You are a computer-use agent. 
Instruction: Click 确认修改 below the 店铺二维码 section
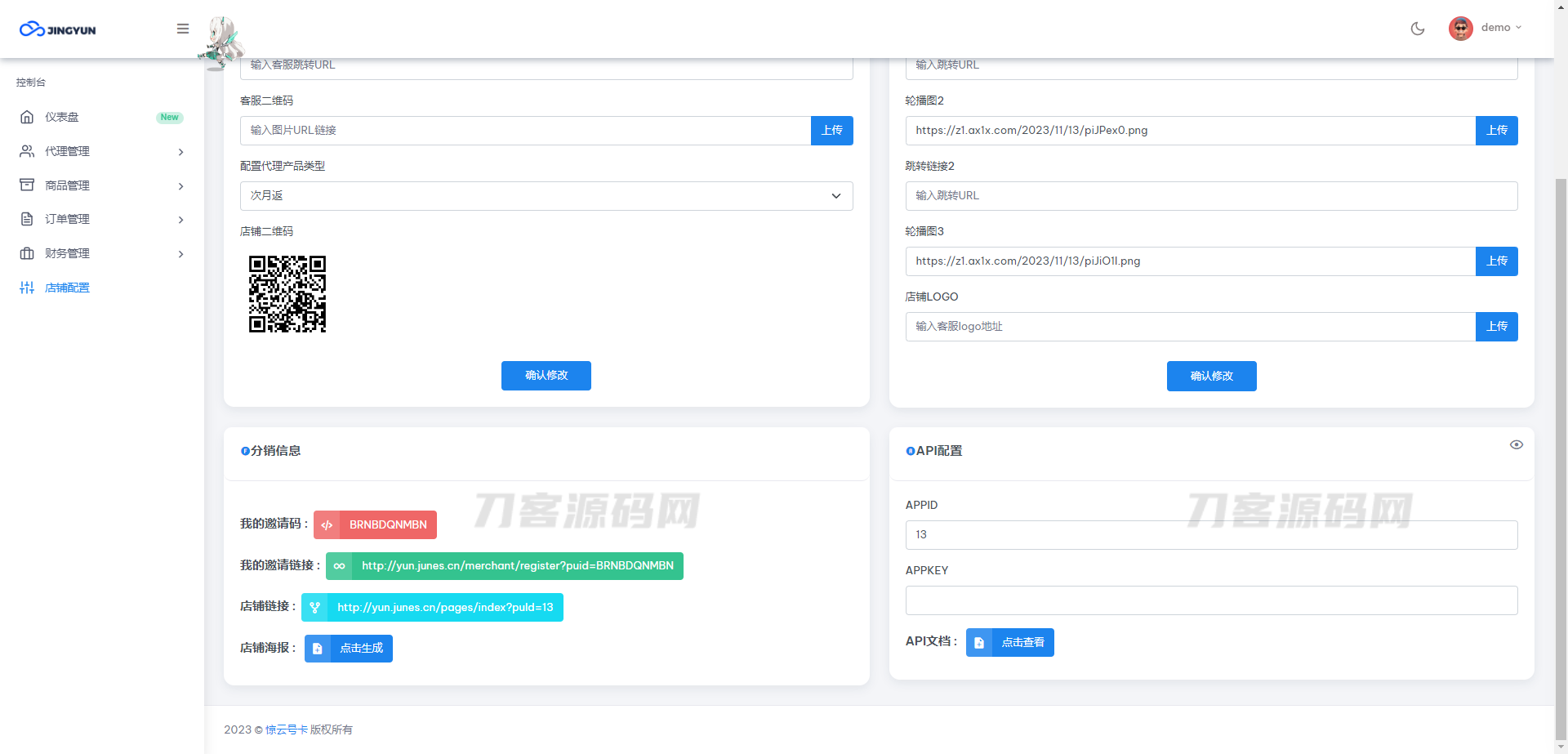point(546,376)
